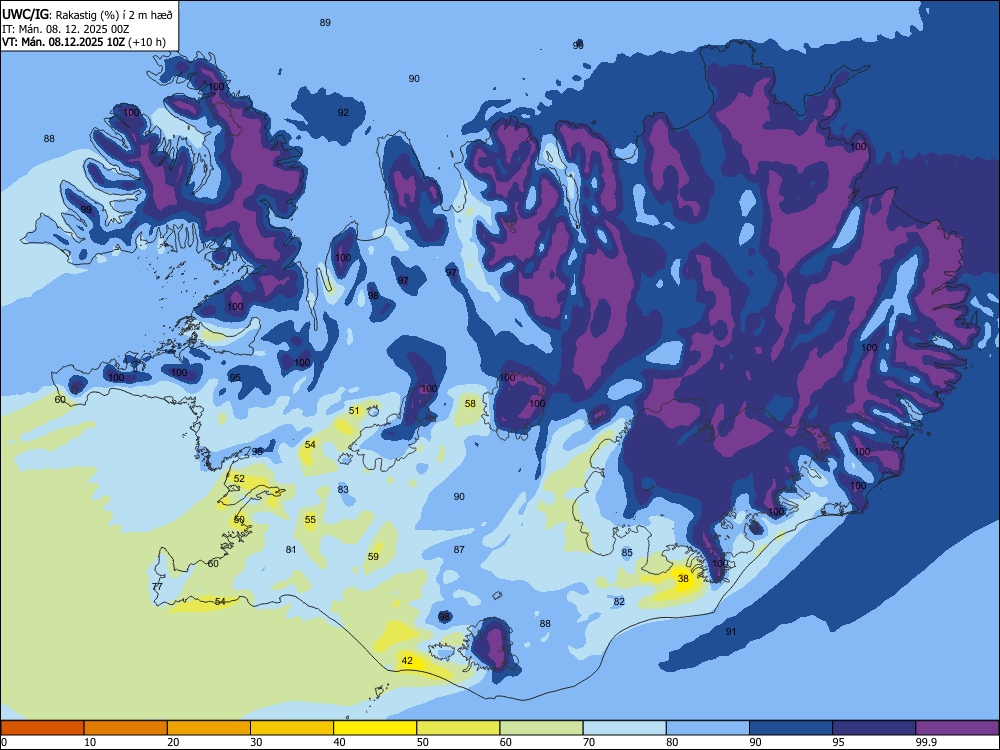Select the purple above-99.9 legend swatch

tap(957, 728)
